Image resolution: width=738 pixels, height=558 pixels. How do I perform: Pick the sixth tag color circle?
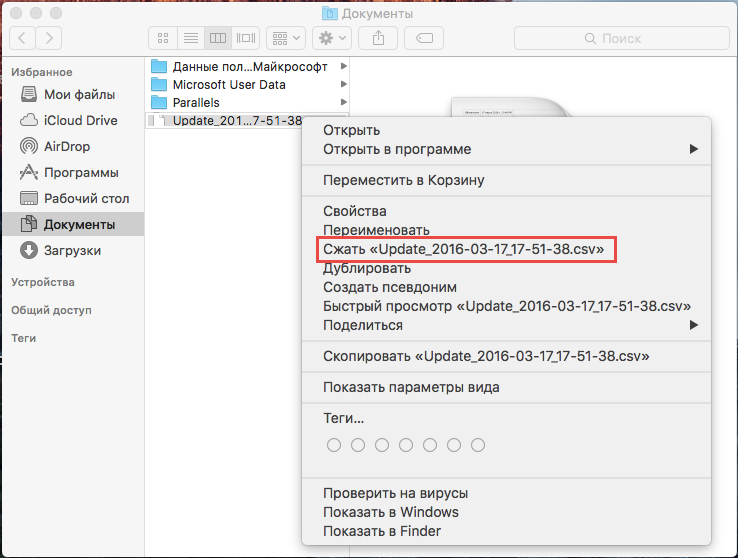tap(454, 445)
